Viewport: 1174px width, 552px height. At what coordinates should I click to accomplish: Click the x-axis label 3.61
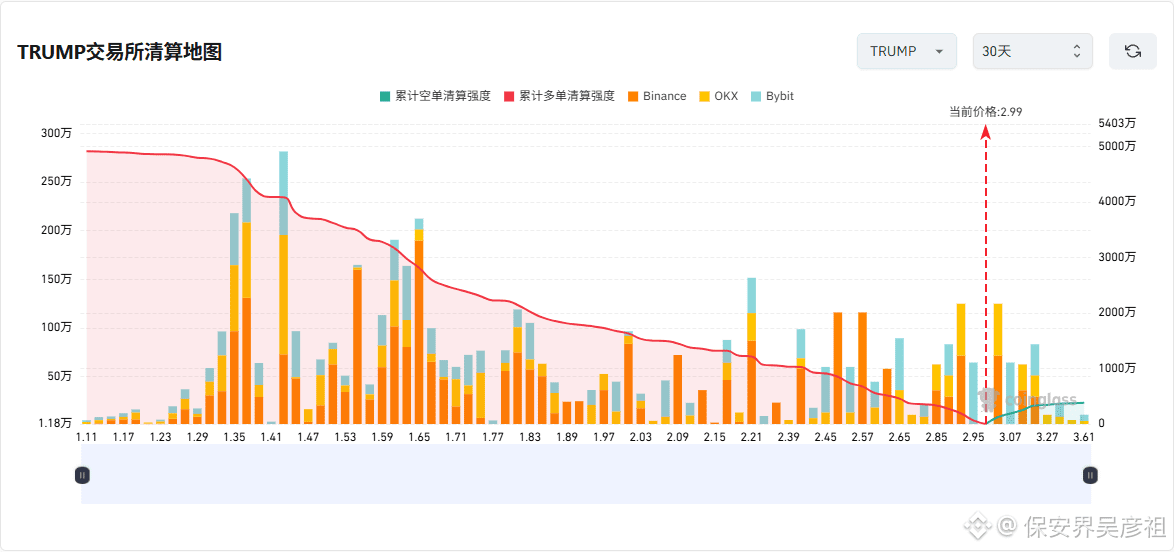pyautogui.click(x=1084, y=437)
